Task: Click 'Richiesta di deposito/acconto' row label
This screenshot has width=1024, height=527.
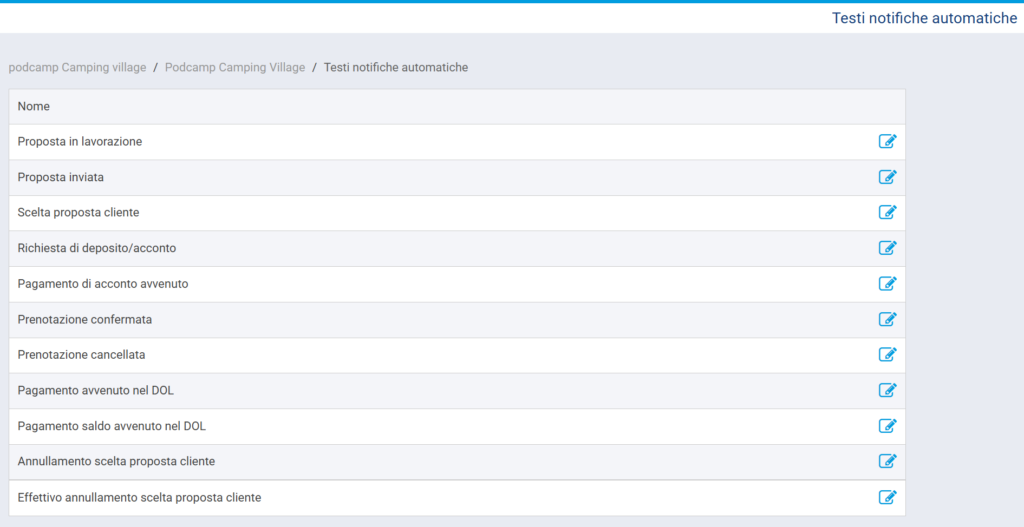Action: pos(97,248)
